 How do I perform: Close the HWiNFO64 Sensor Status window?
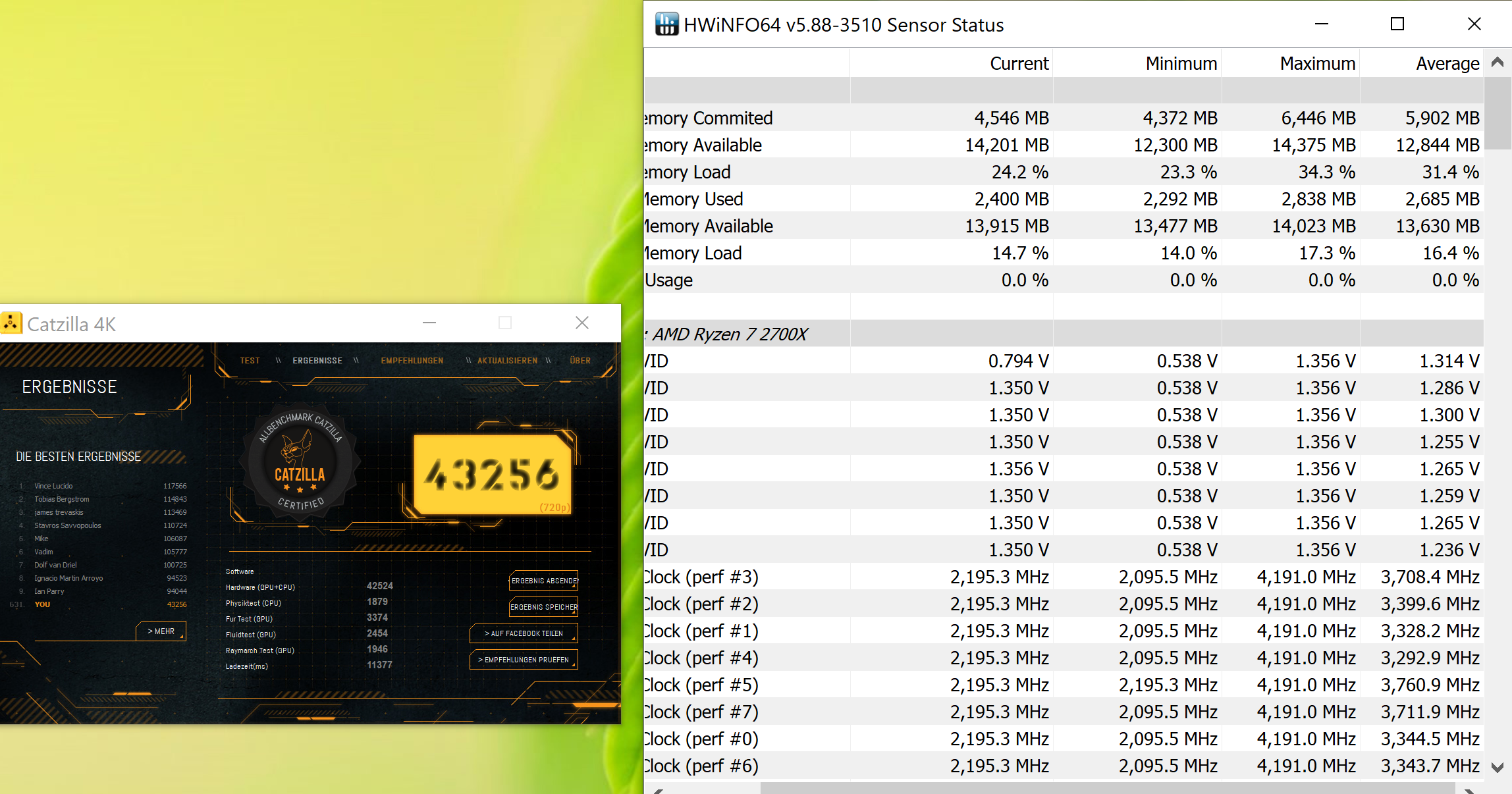[1474, 24]
